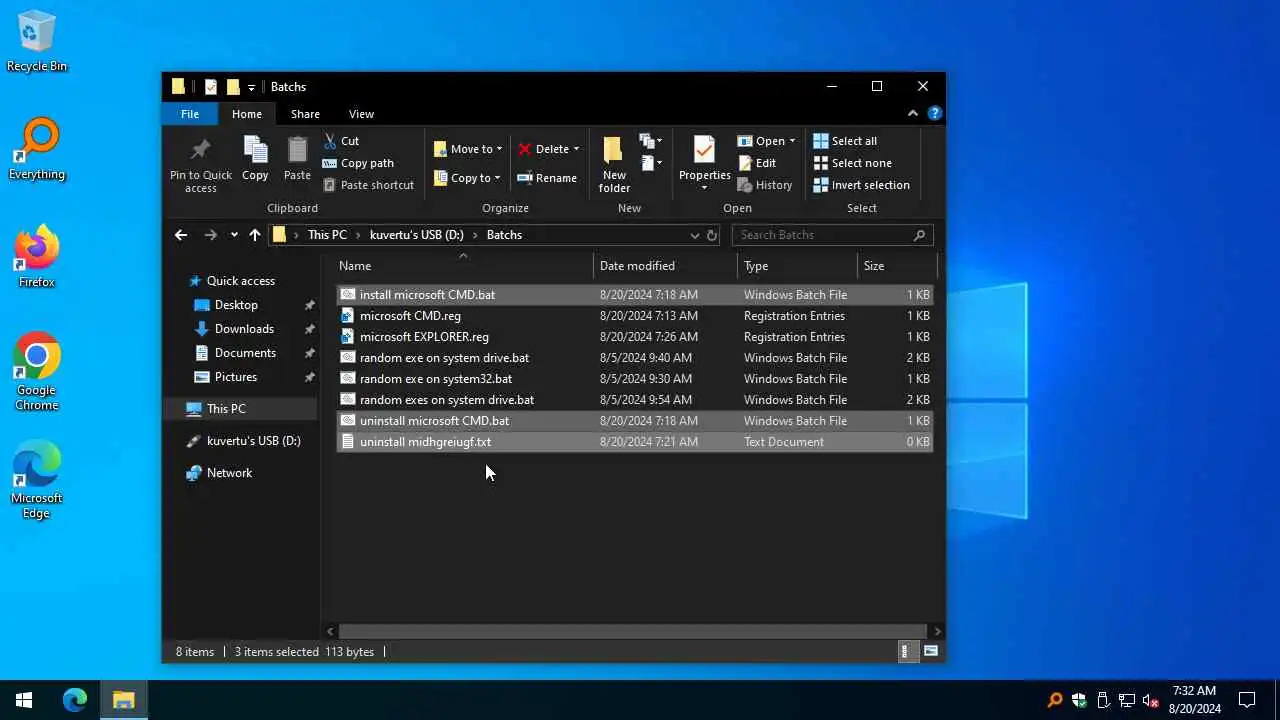Create a New folder
Screen dimensions: 1280x720
[614, 165]
